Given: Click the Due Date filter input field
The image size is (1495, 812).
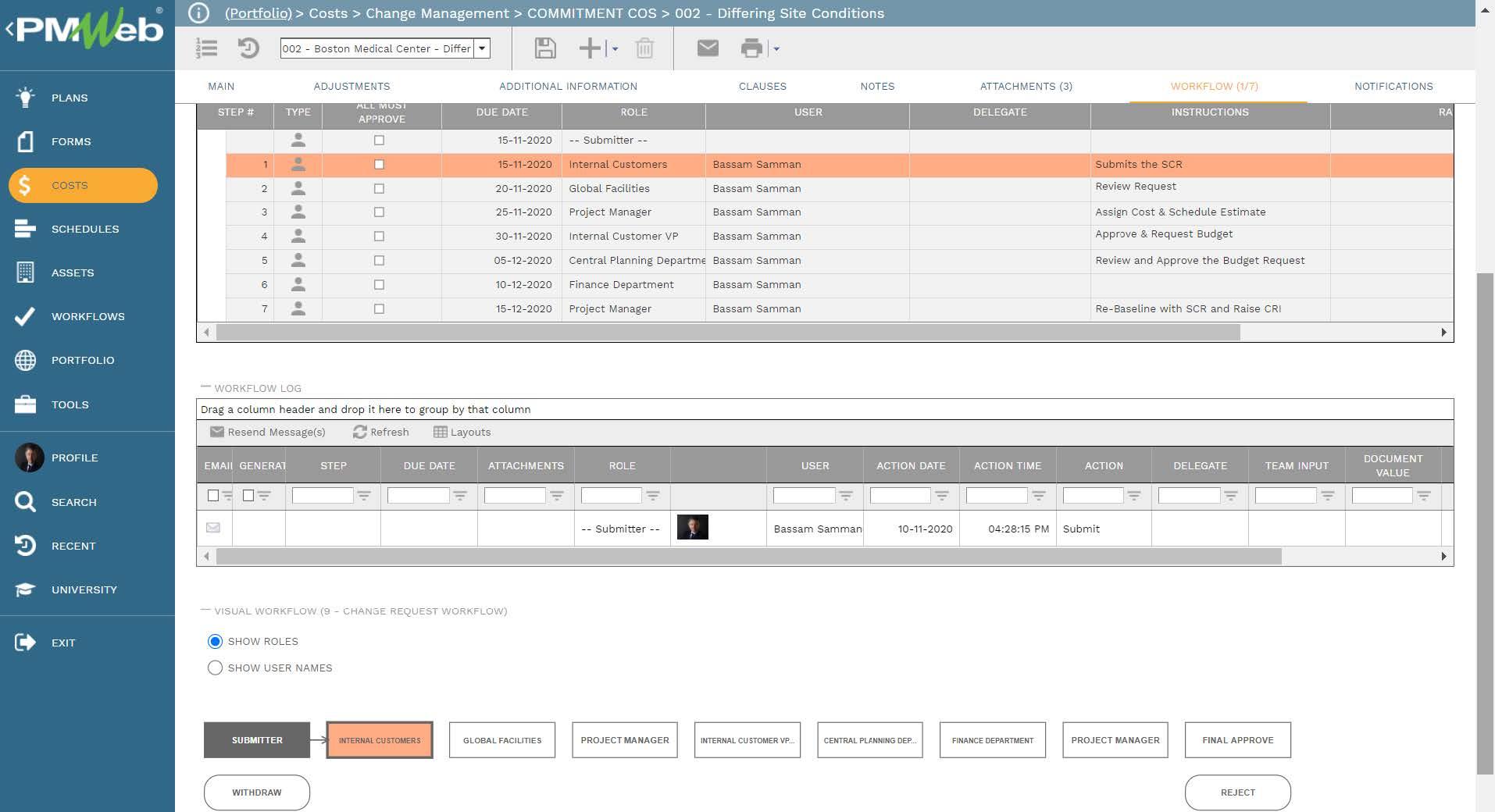Looking at the screenshot, I should tap(419, 495).
